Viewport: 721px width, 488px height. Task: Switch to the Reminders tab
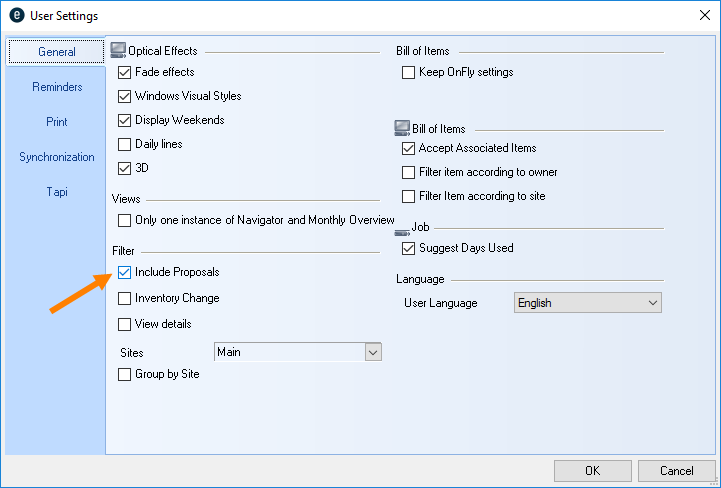[57, 87]
